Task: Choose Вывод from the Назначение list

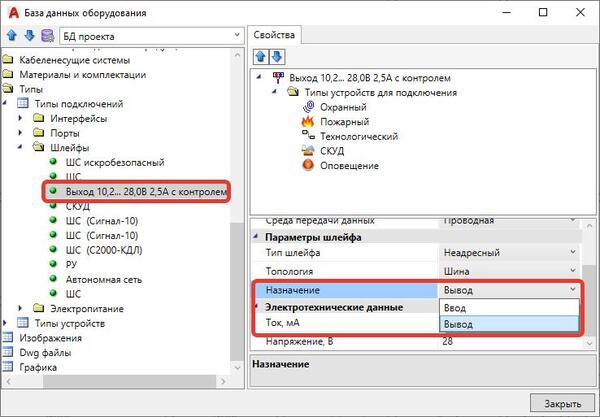Action: pos(508,325)
